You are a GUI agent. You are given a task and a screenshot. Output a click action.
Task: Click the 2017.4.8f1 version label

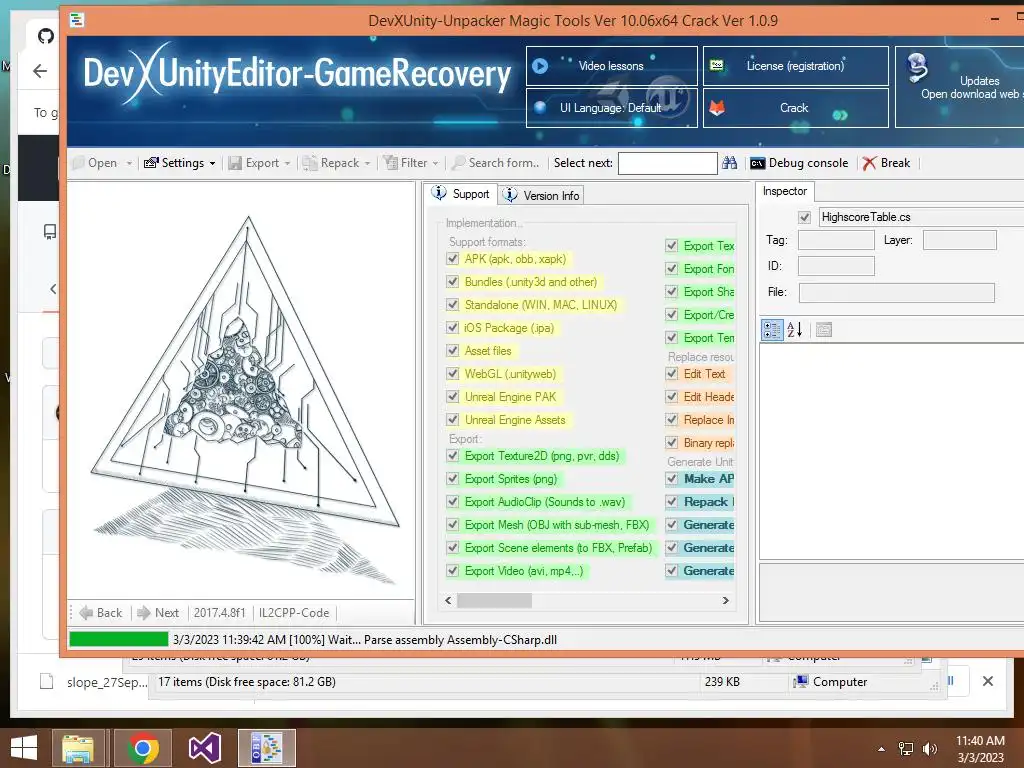click(219, 613)
